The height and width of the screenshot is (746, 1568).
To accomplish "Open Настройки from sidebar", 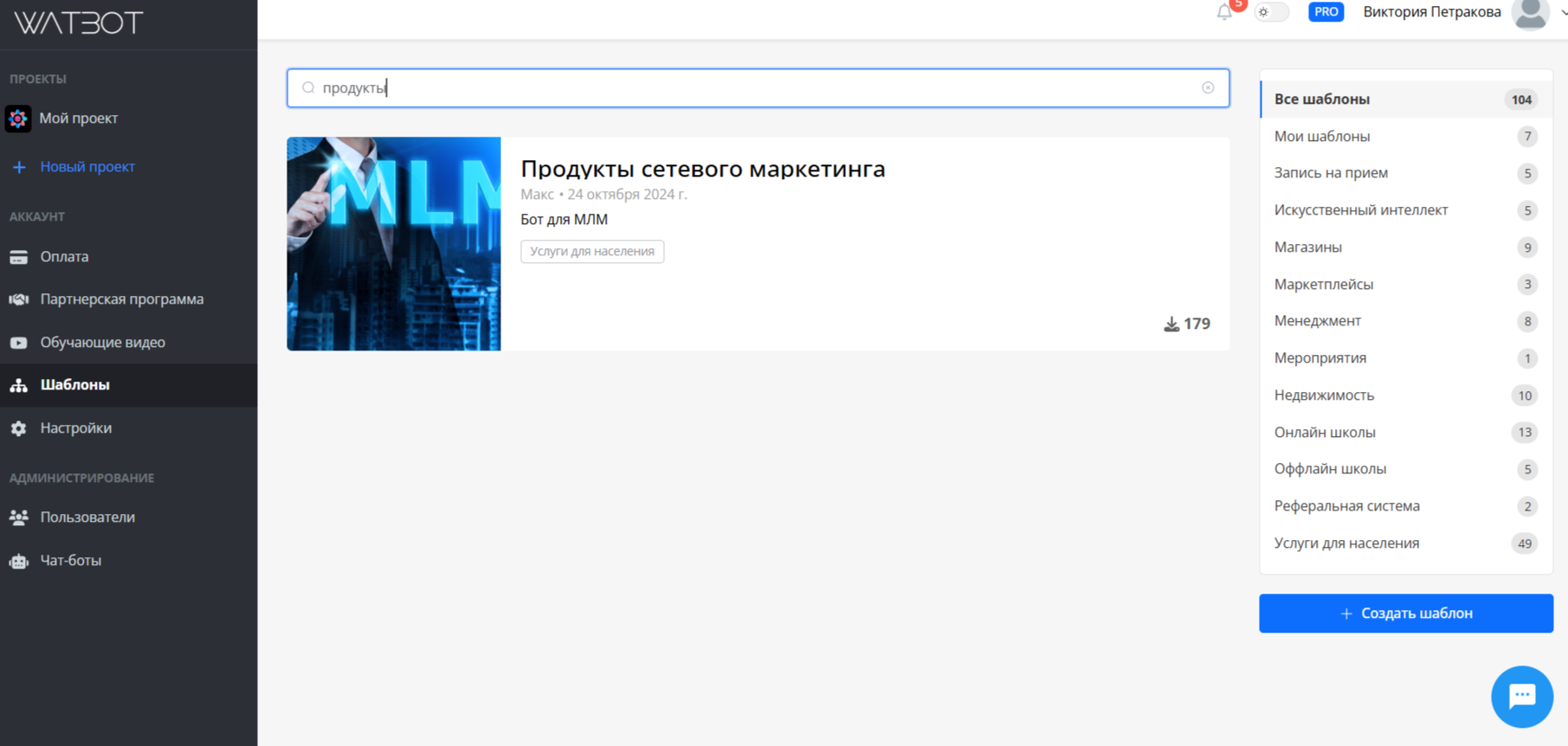I will (75, 428).
